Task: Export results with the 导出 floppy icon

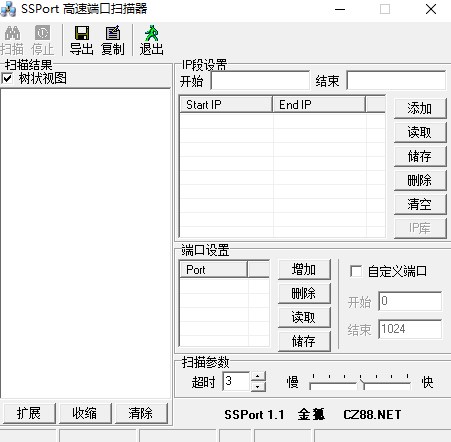Action: click(81, 40)
